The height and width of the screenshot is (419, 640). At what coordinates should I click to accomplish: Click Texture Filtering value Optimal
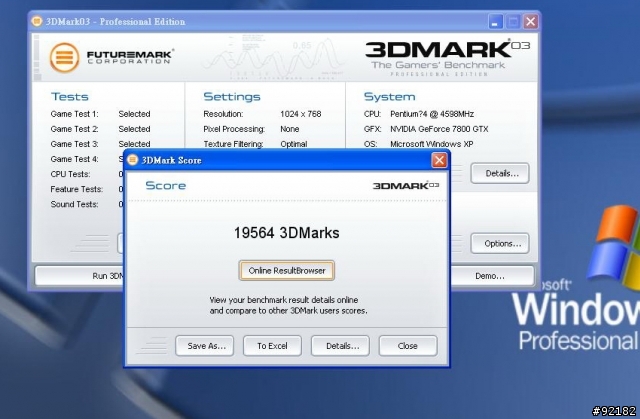(293, 144)
